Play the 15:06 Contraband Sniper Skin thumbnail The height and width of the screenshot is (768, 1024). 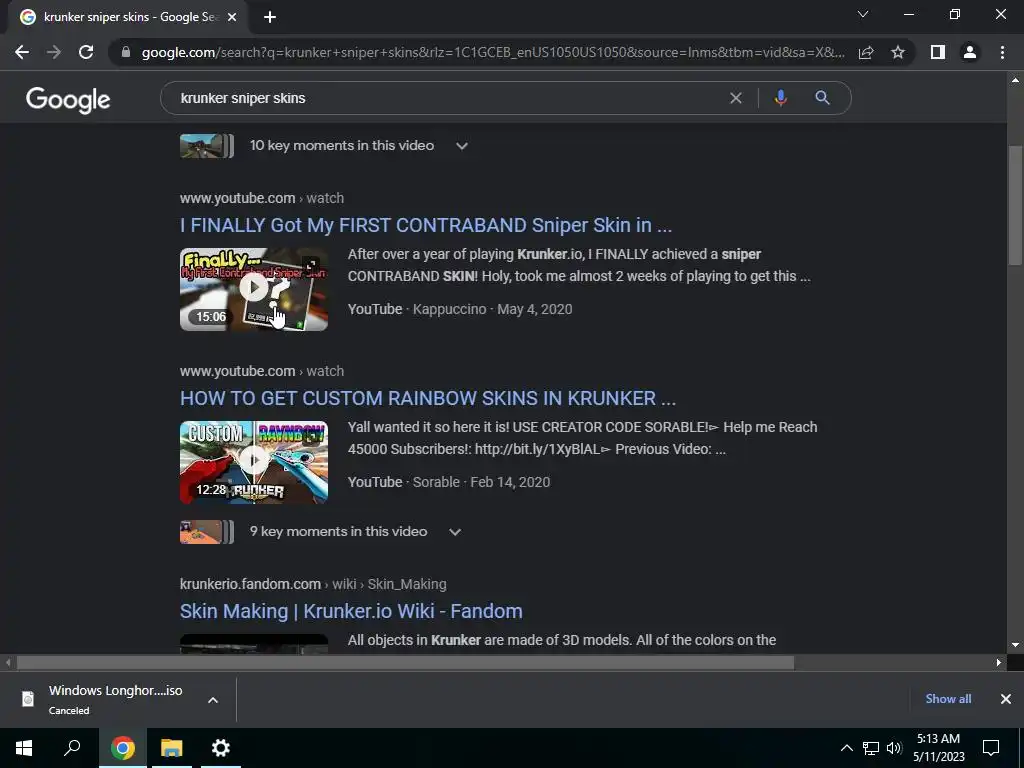pos(254,289)
